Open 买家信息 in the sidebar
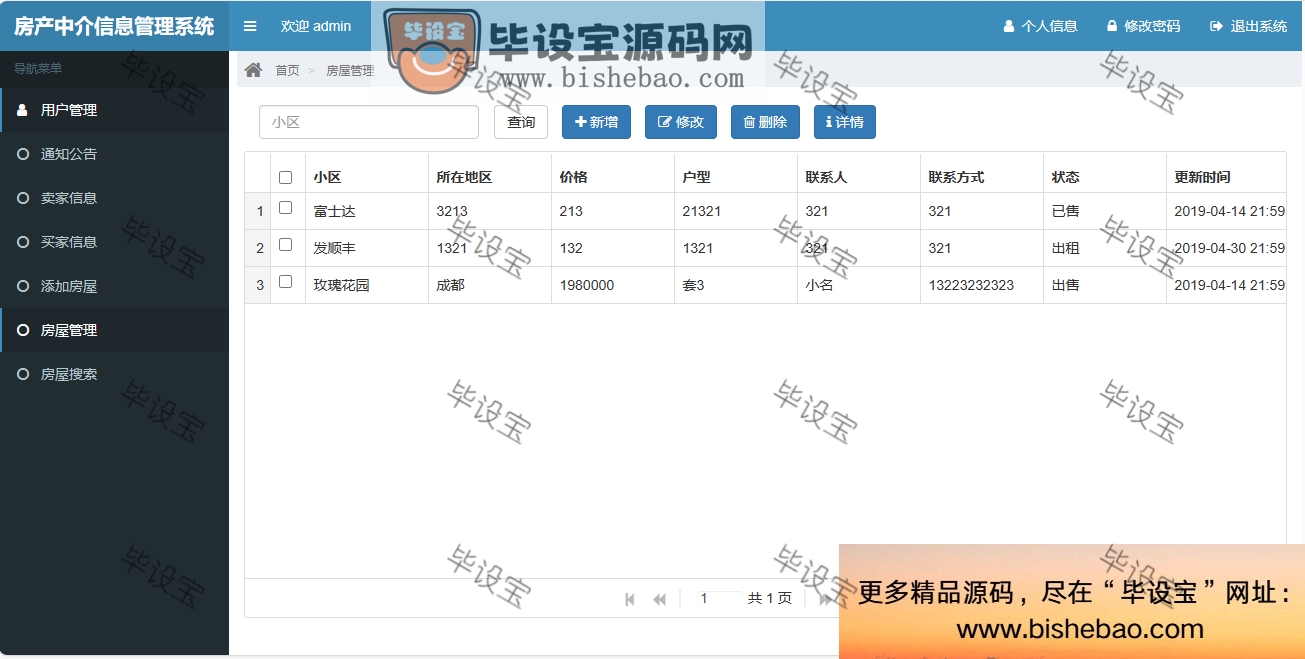1305x659 pixels. click(x=114, y=242)
